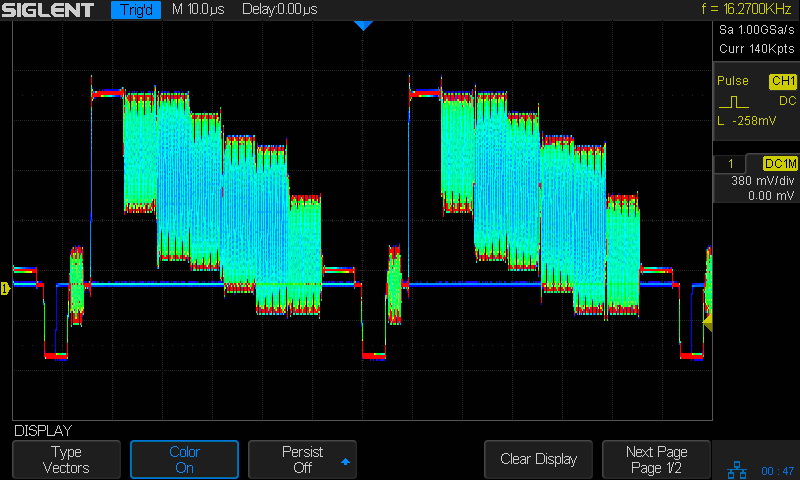The width and height of the screenshot is (800, 480).
Task: Open the 380 mV/div vertical scale setting
Action: (x=755, y=182)
